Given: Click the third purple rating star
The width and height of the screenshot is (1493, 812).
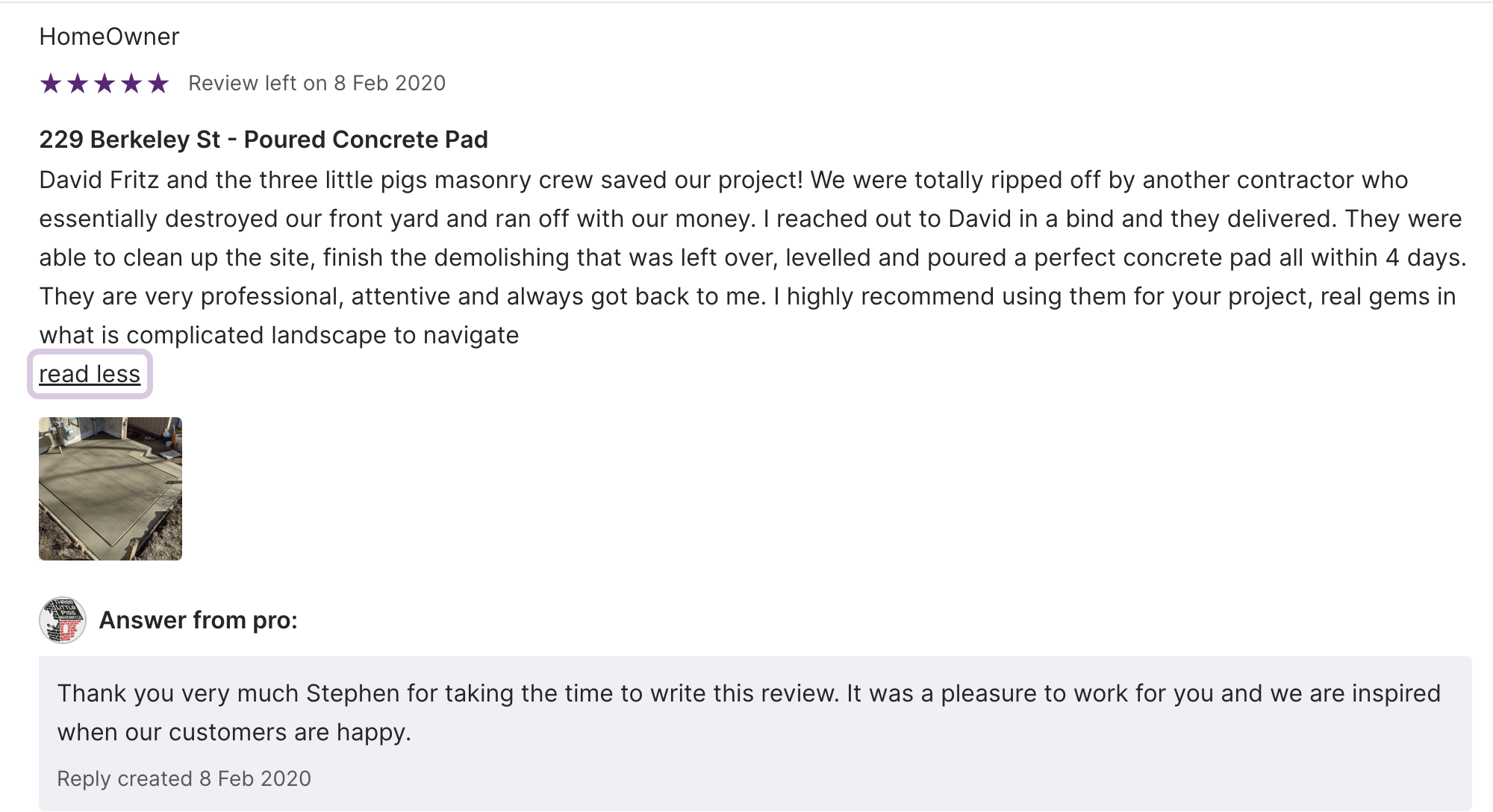Looking at the screenshot, I should tap(105, 83).
